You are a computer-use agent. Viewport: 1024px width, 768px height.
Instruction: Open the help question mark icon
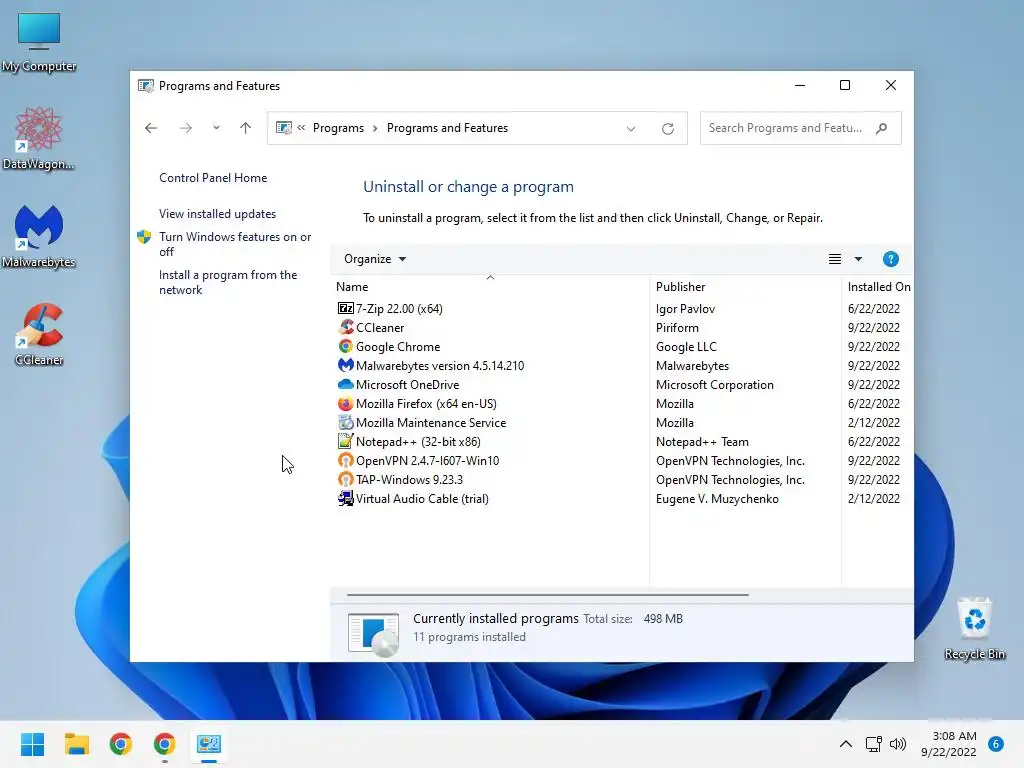tap(890, 259)
